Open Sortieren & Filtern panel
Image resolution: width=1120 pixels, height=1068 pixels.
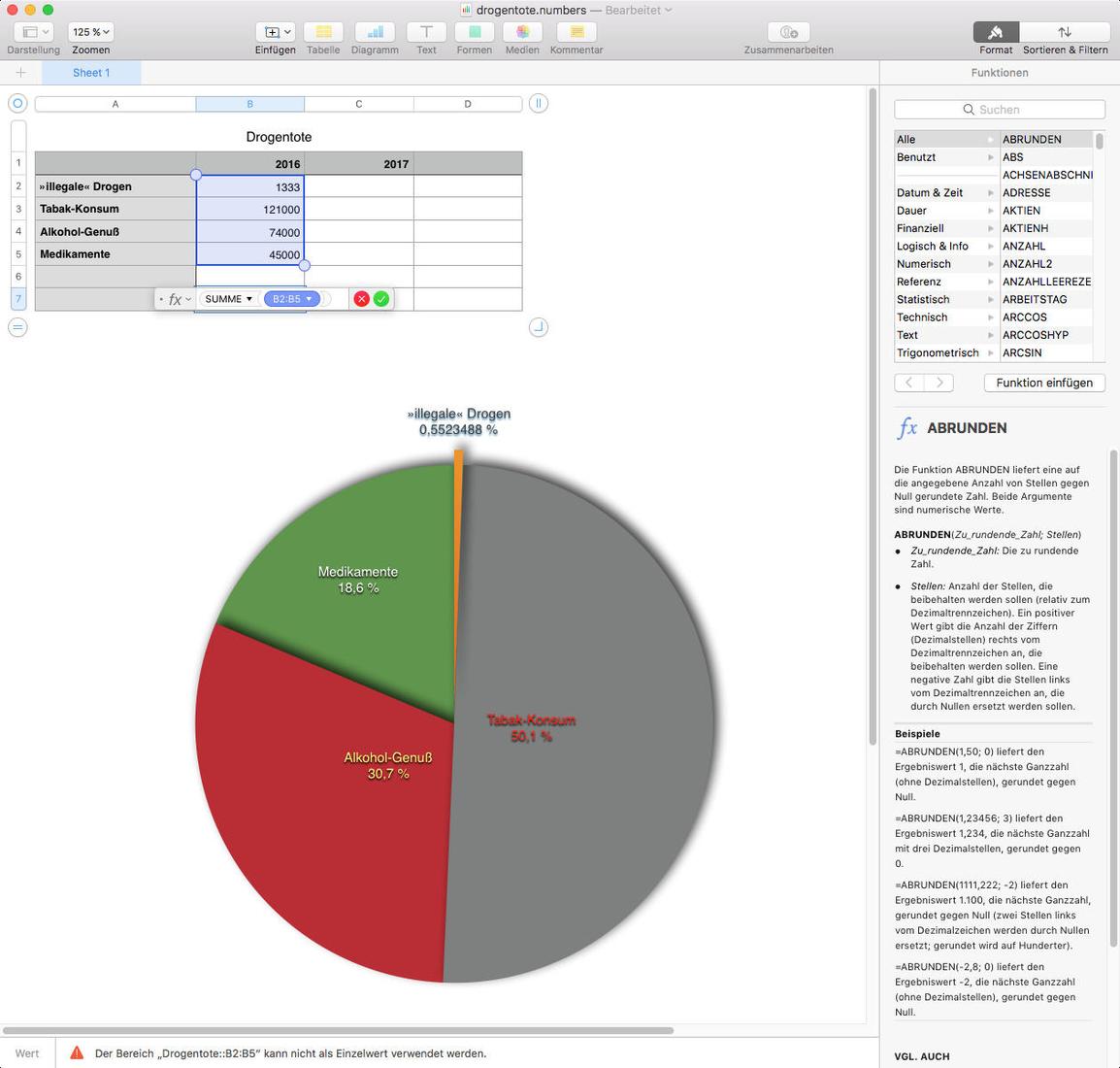pyautogui.click(x=1065, y=32)
